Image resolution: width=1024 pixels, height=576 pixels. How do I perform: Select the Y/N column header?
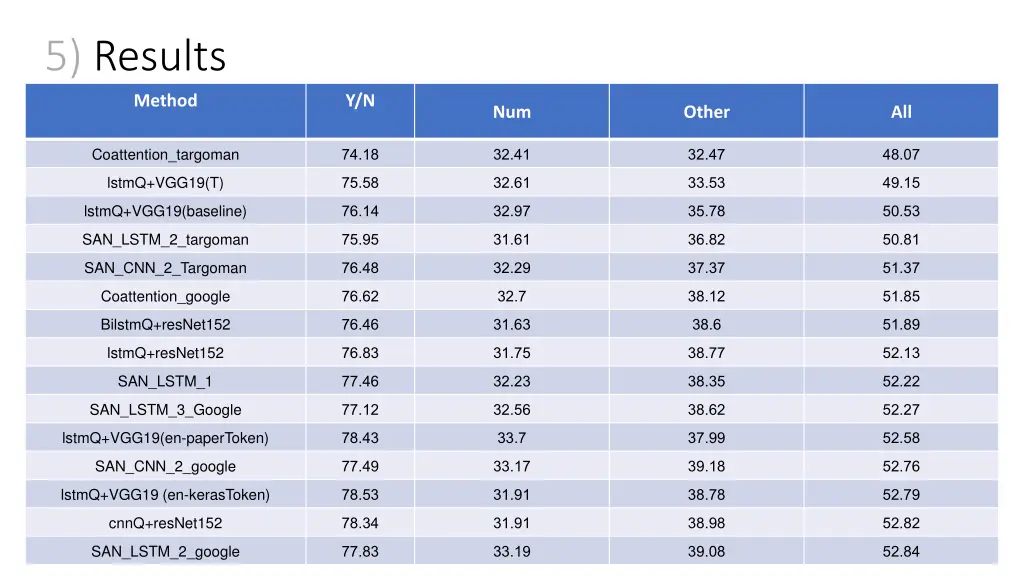pyautogui.click(x=360, y=101)
